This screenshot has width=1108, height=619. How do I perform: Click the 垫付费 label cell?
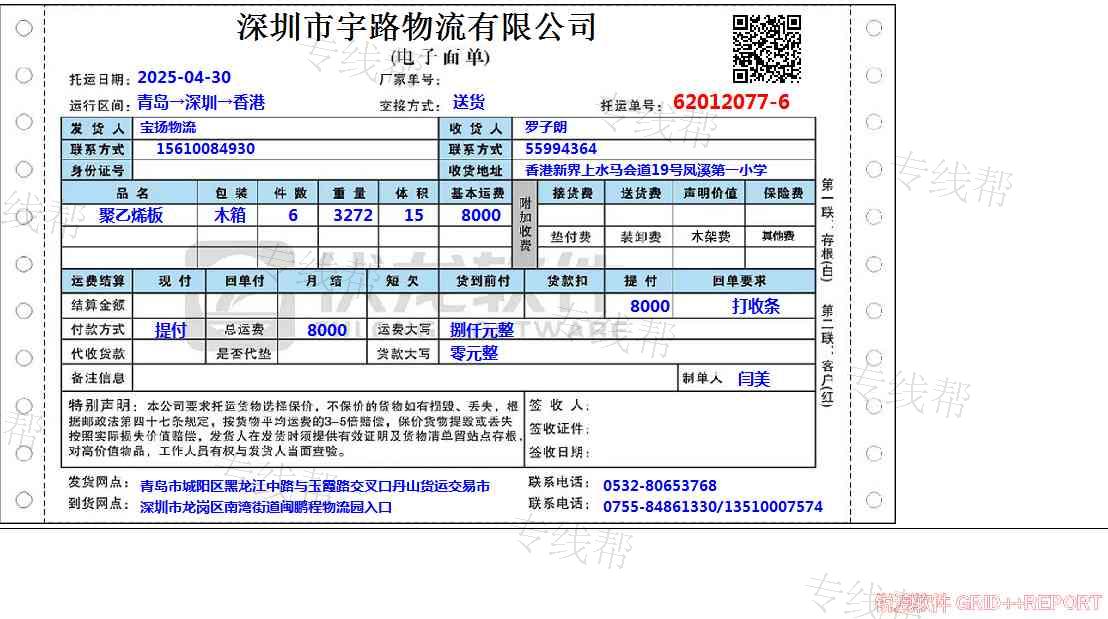(x=571, y=237)
